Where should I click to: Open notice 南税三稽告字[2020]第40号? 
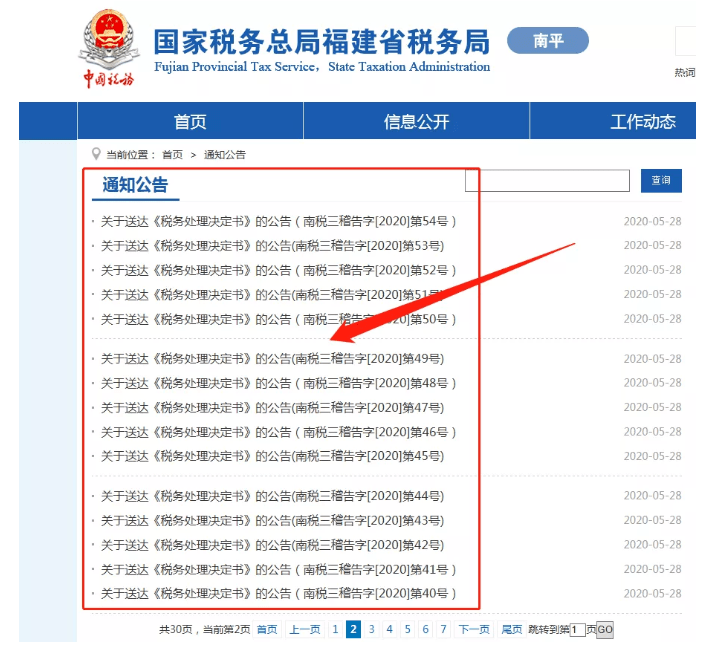point(278,593)
